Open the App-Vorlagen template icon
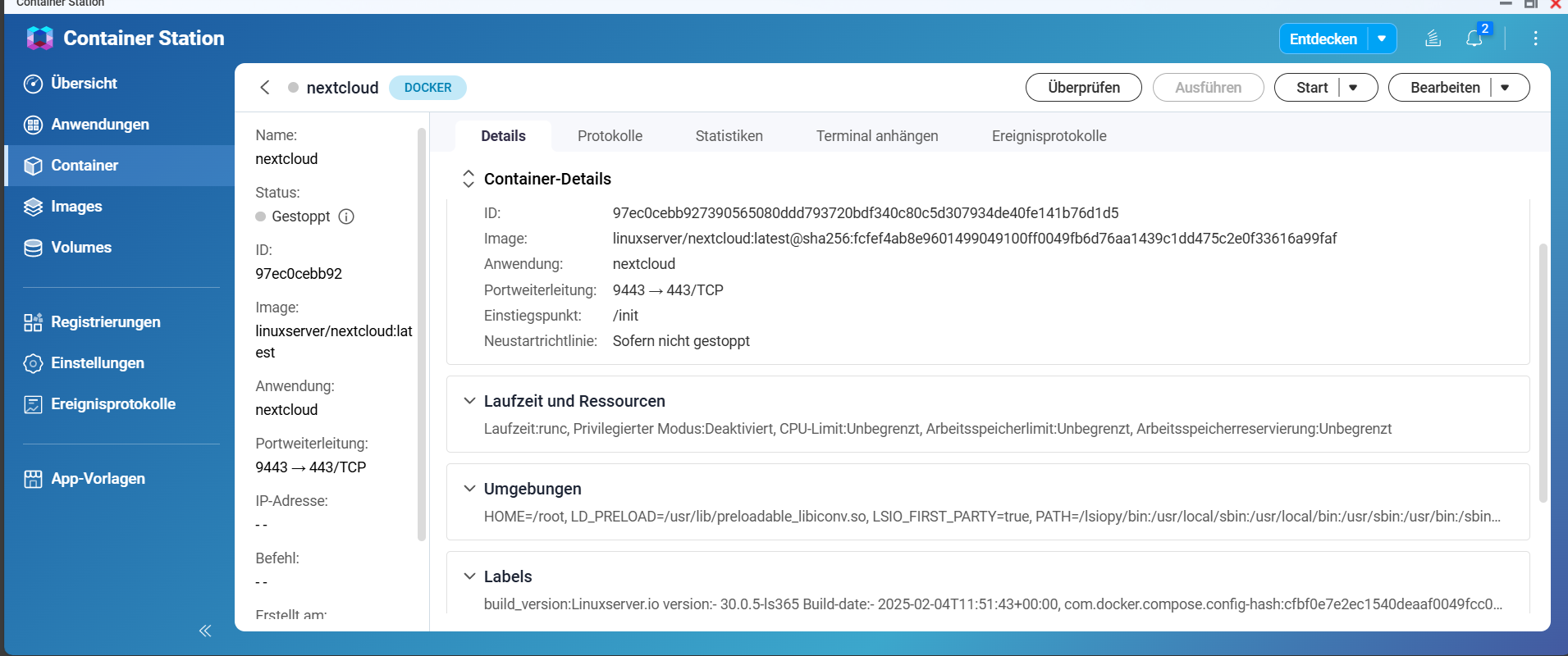Screen dimensions: 1568x656 [x=33, y=479]
